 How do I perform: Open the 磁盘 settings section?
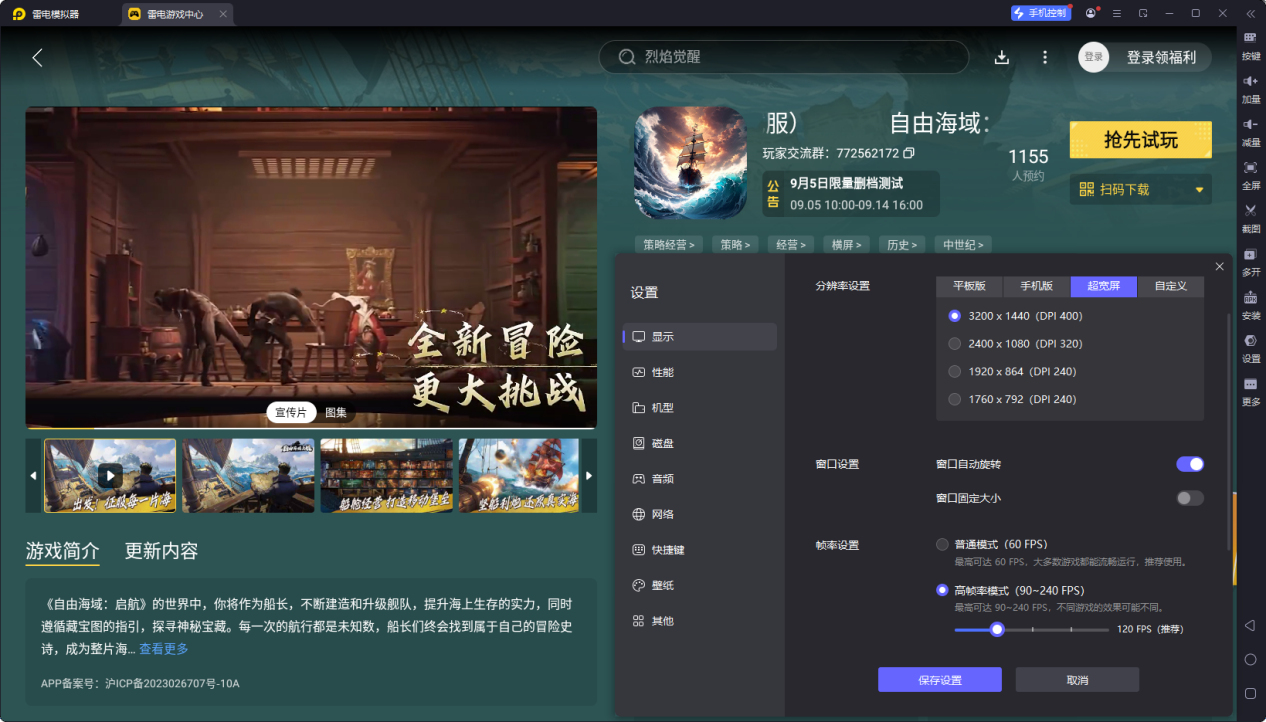click(x=700, y=443)
